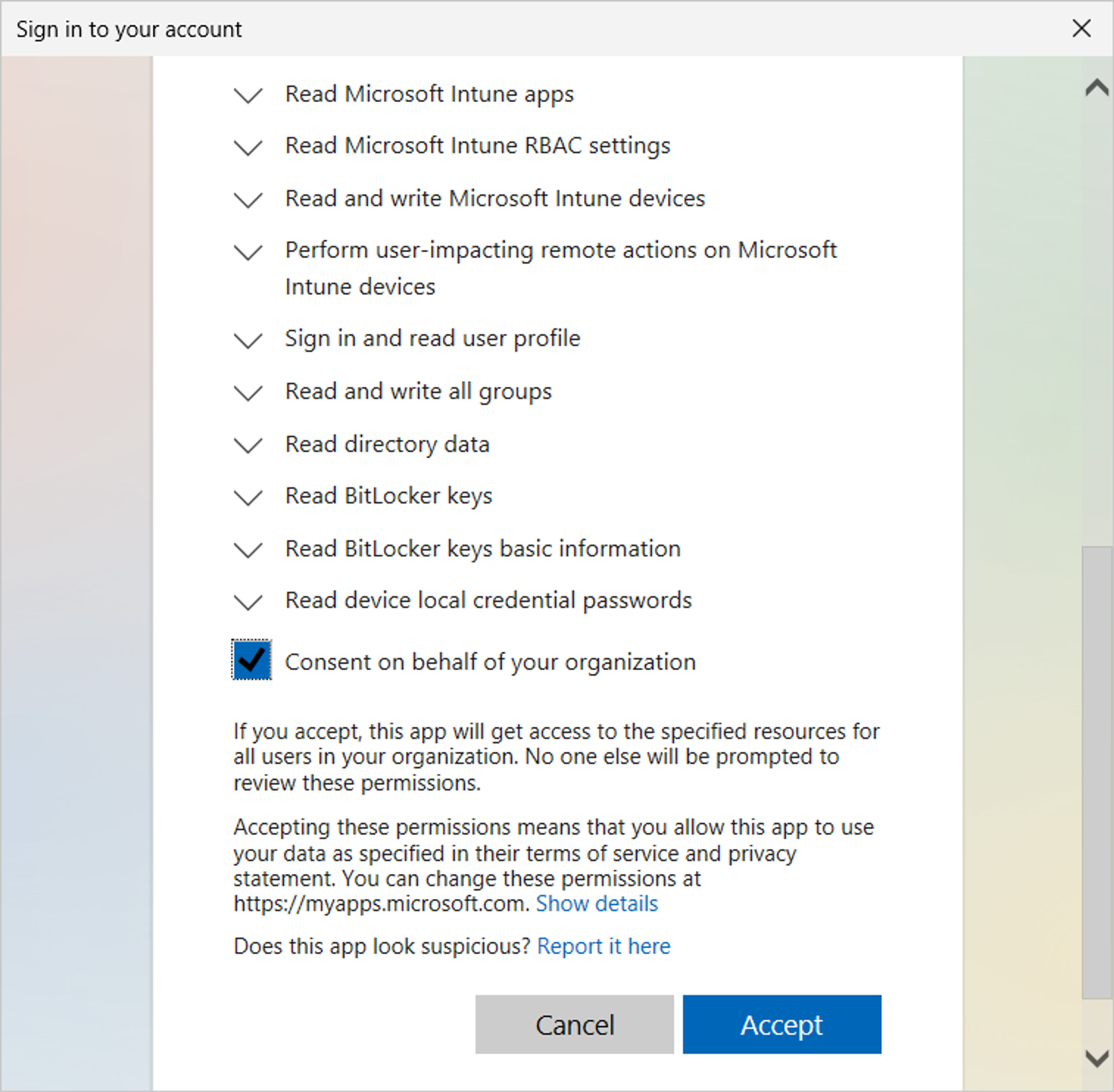1114x1092 pixels.
Task: Expand Read and write Microsoft Intune devices
Action: tap(248, 200)
